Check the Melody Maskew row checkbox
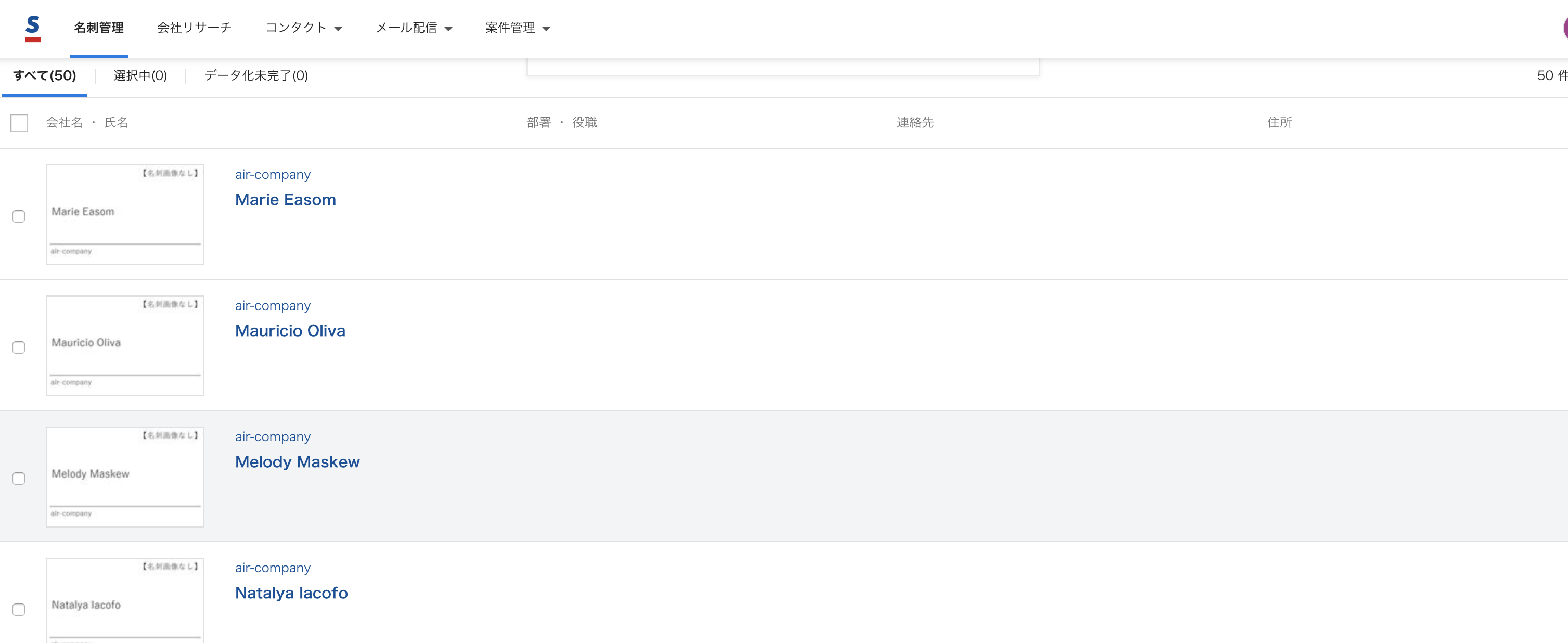Viewport: 1568px width, 643px height. pos(19,479)
